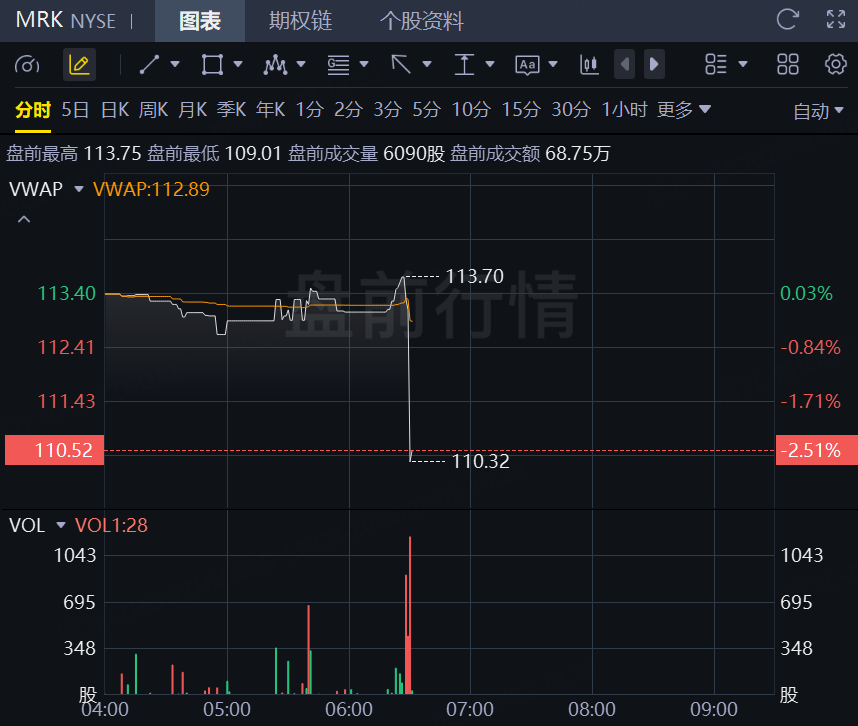Select the 月K timeframe
This screenshot has height=726, width=858.
tap(193, 110)
